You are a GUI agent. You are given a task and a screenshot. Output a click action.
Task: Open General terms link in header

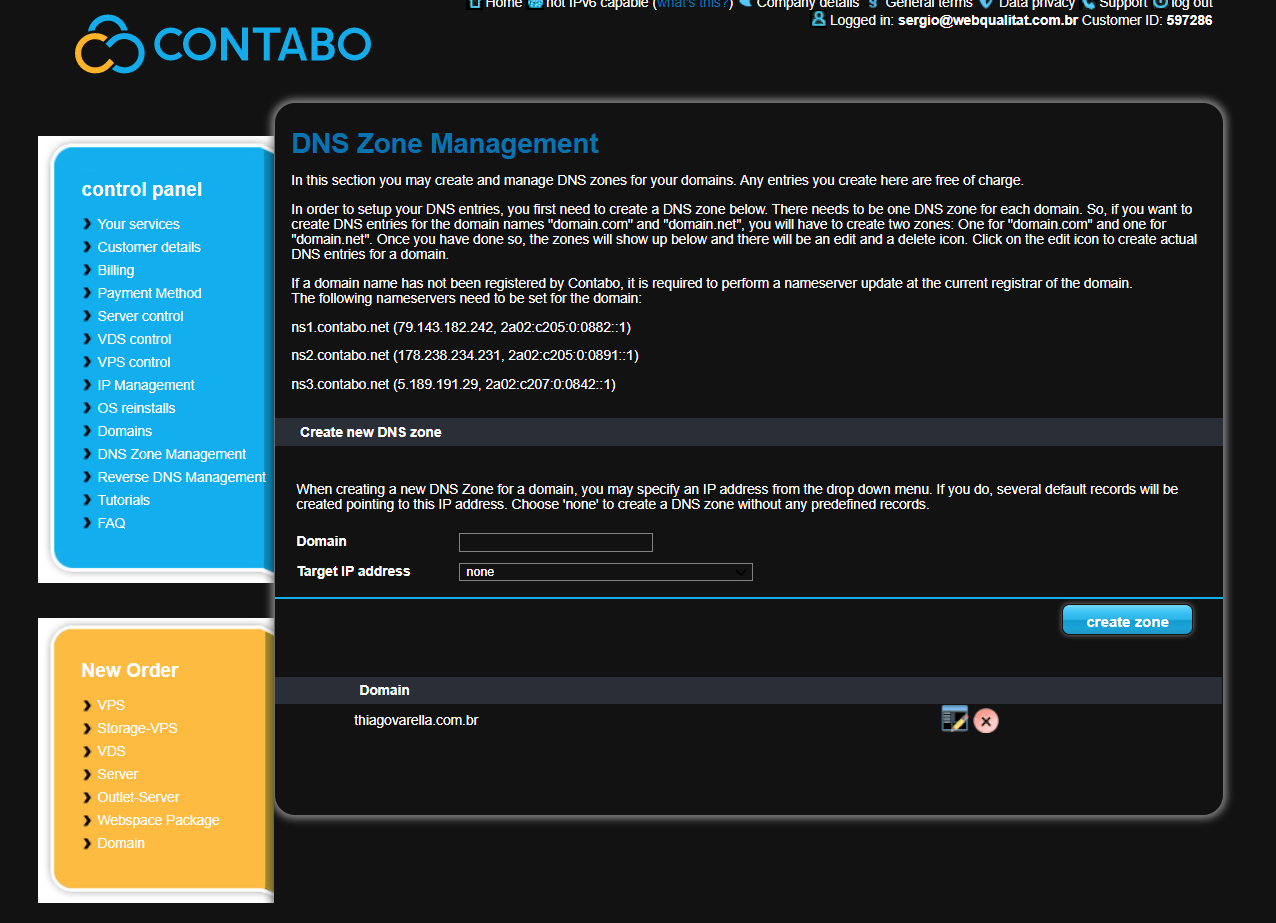coord(928,4)
